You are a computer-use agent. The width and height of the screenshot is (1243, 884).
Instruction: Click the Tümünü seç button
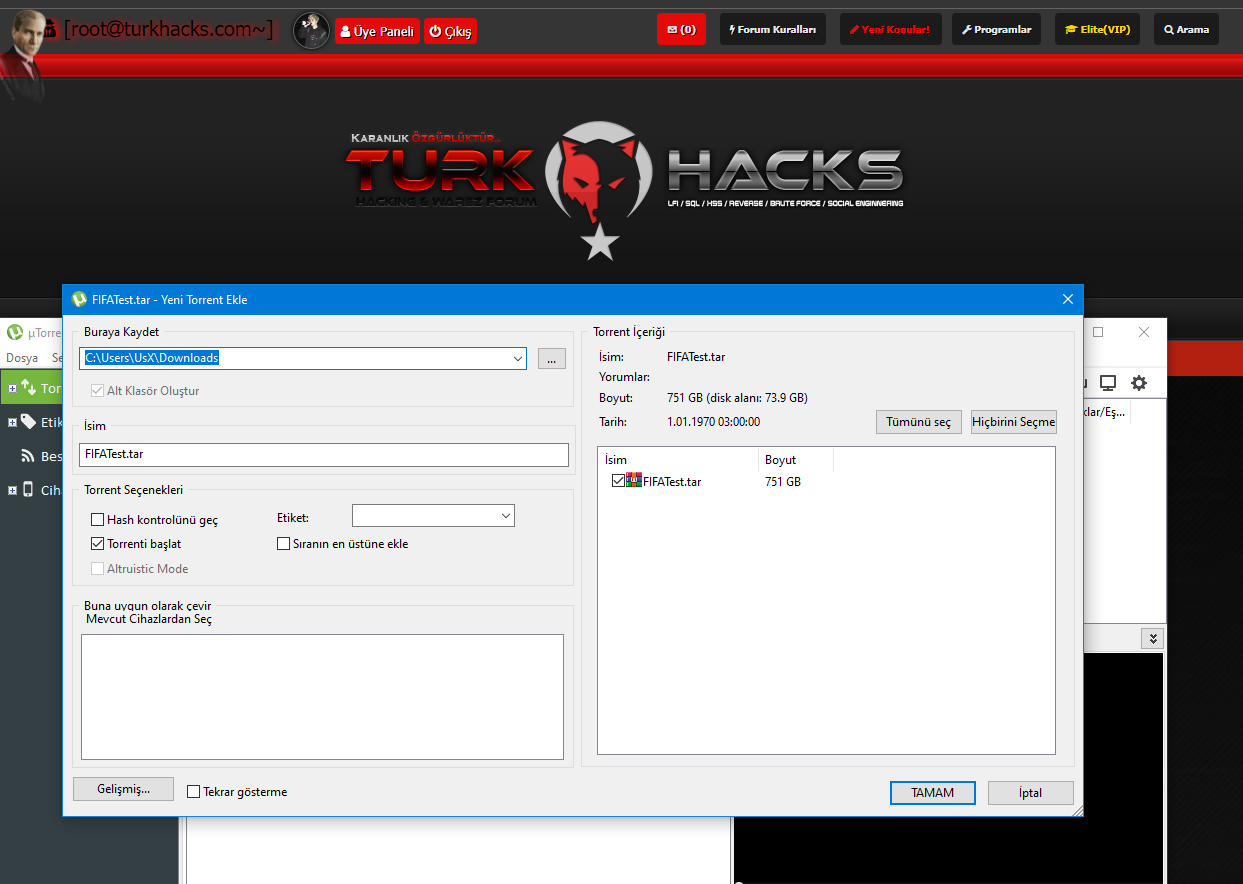tap(919, 422)
